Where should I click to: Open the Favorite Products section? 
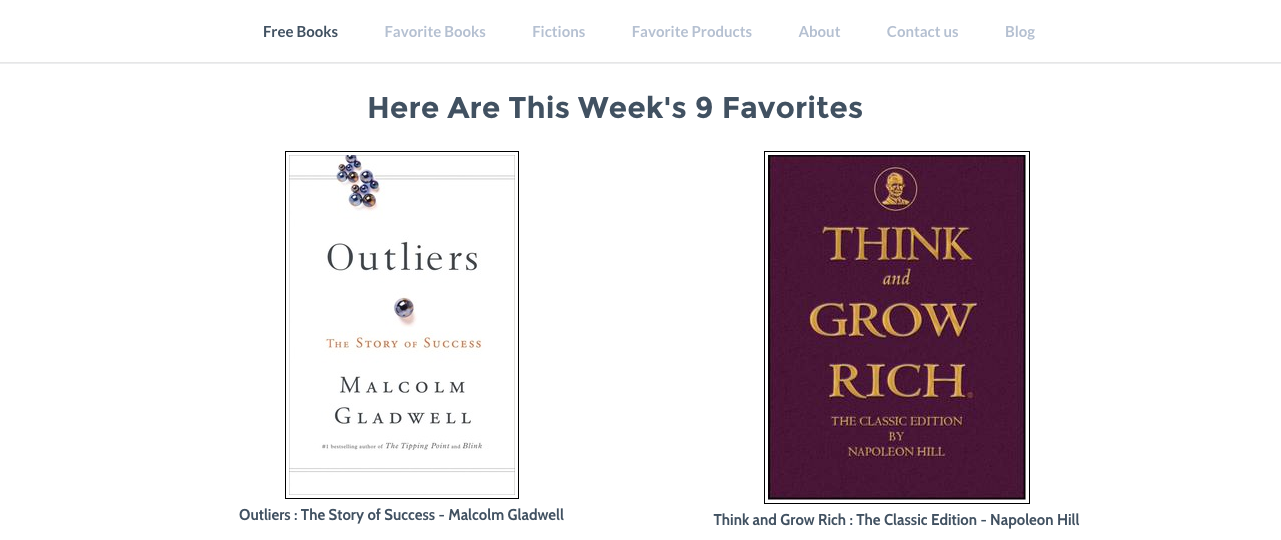pyautogui.click(x=692, y=32)
